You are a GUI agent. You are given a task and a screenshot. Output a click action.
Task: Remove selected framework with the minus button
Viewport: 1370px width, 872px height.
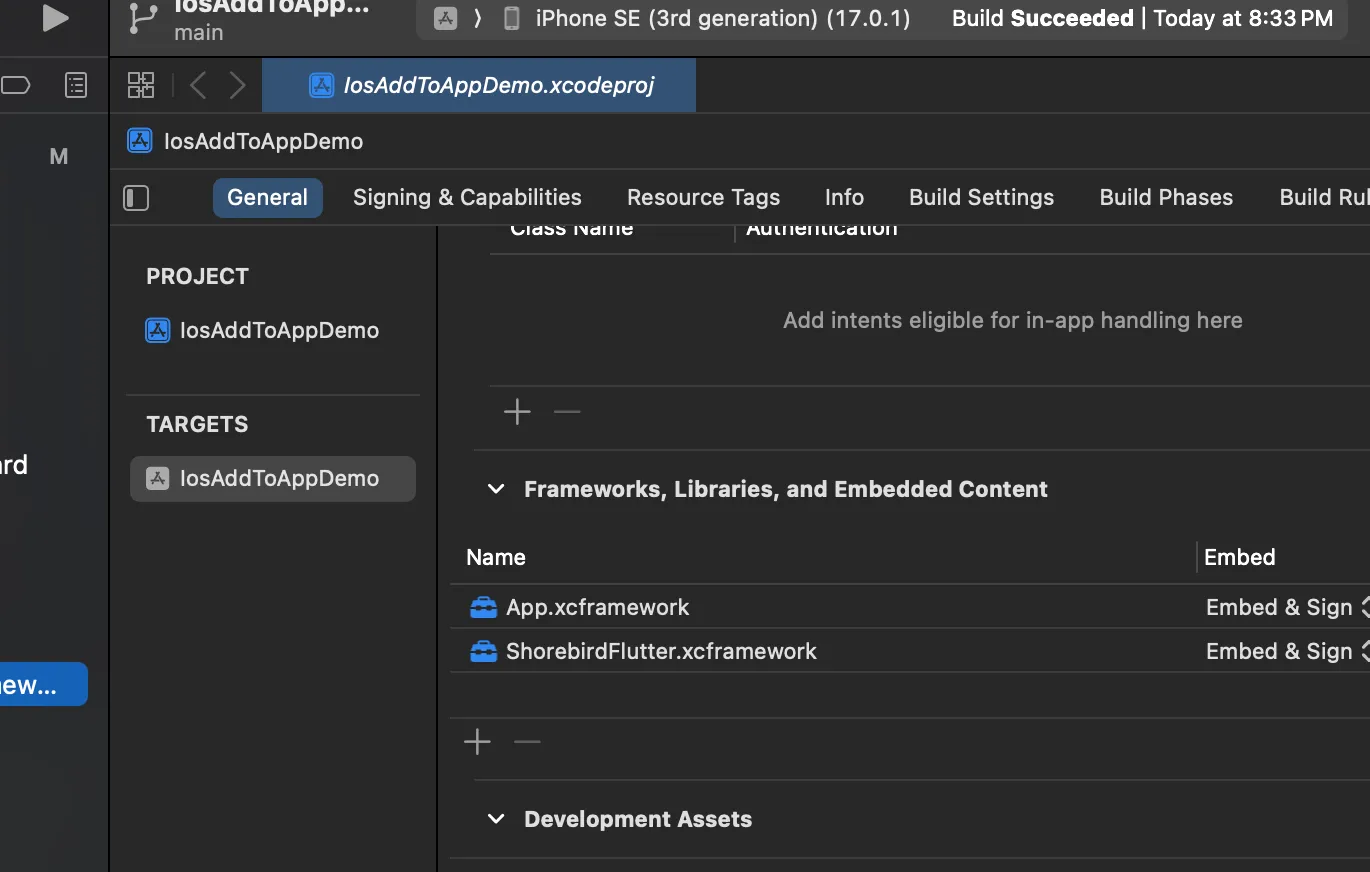click(527, 741)
